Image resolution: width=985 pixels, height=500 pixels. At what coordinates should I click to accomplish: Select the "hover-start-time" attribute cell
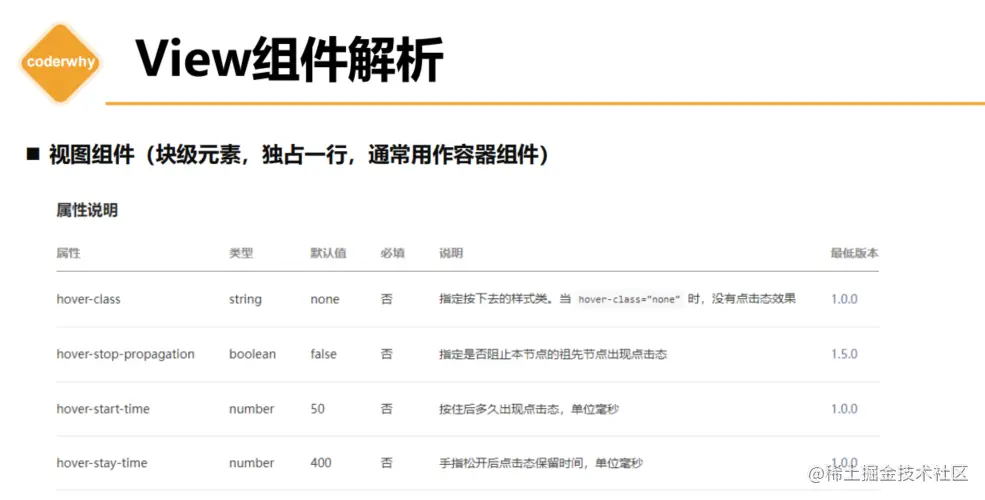pyautogui.click(x=103, y=409)
